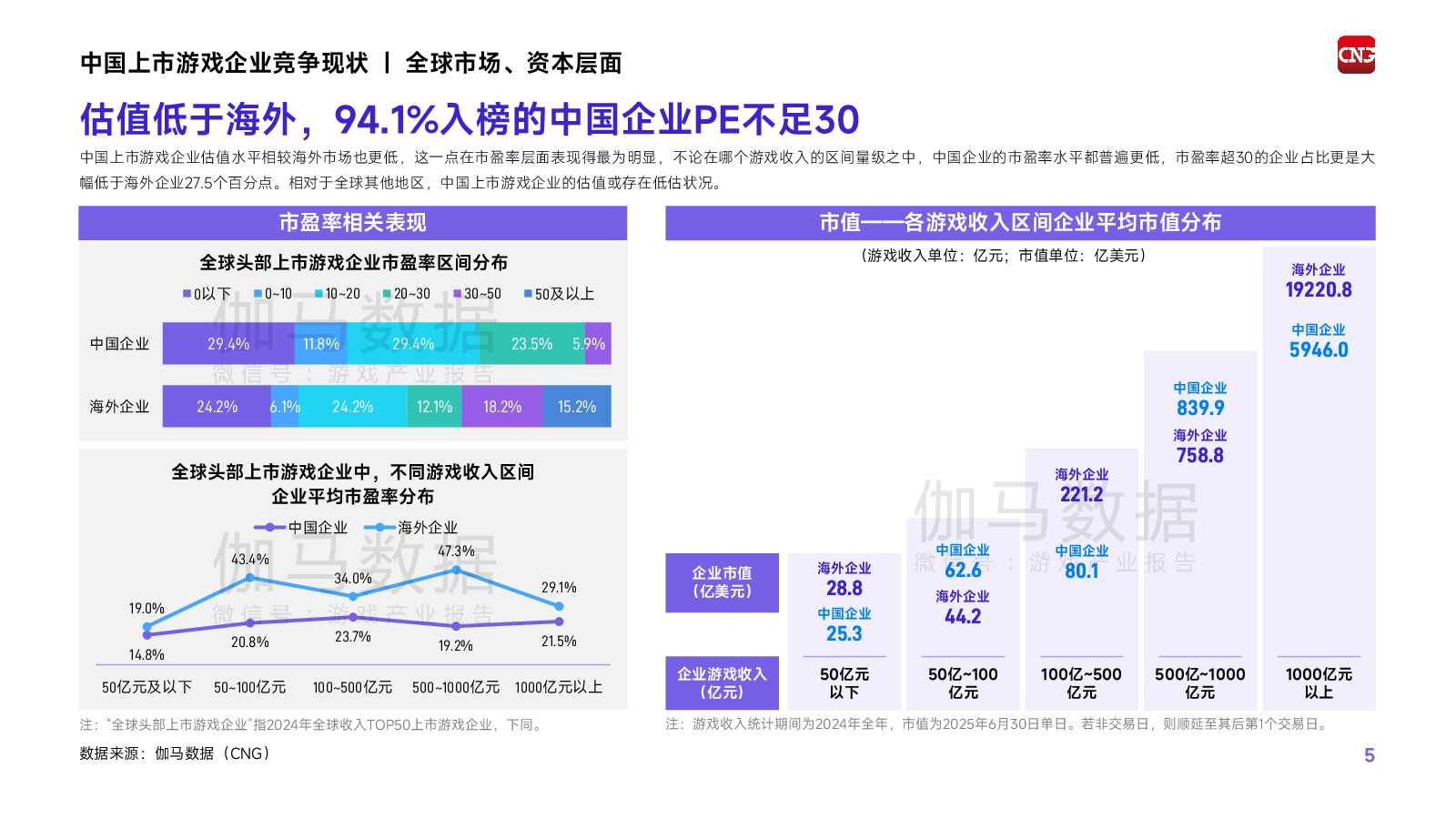Click the 14.8% data label
Screen dimensions: 1456x819
(147, 655)
